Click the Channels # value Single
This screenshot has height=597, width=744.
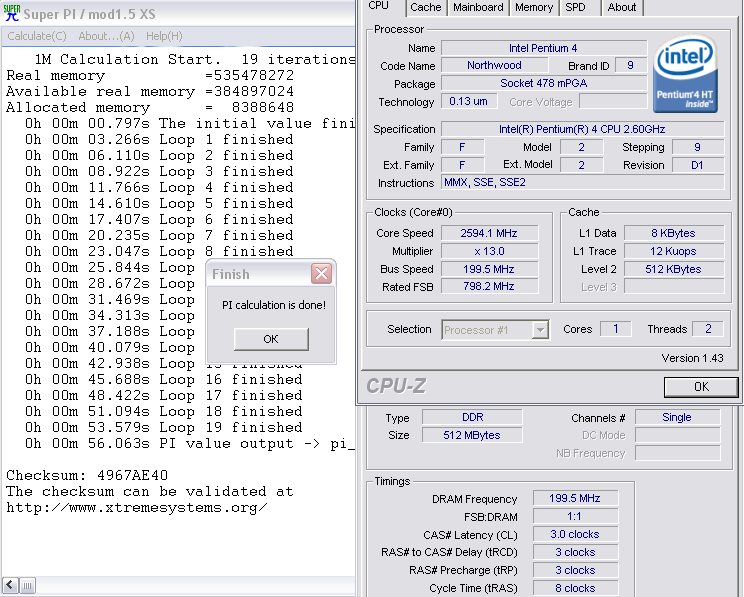point(678,417)
